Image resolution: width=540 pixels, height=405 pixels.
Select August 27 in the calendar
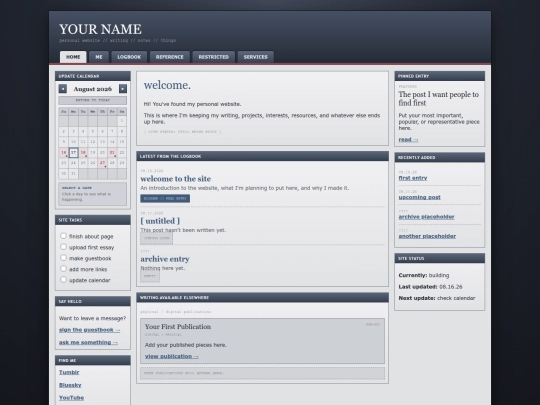pyautogui.click(x=102, y=163)
